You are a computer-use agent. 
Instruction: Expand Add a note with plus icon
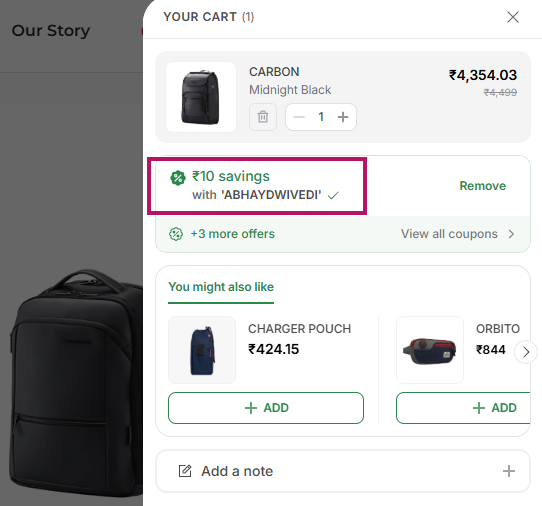[508, 471]
